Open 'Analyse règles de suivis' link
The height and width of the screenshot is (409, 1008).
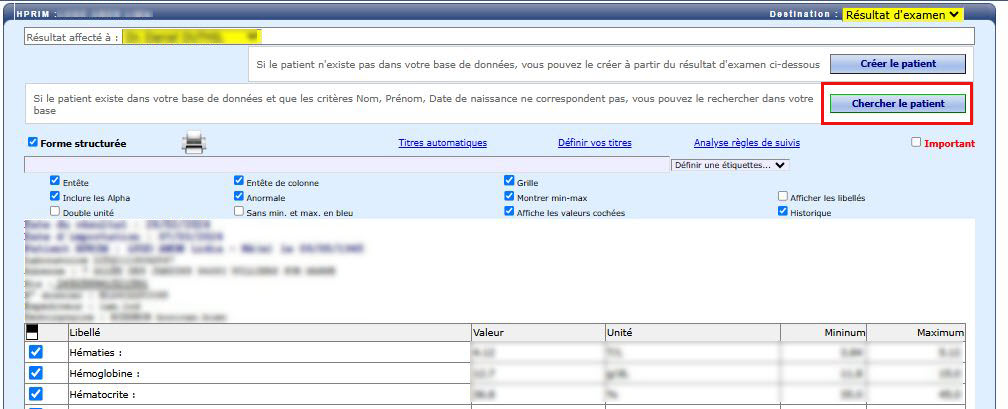[x=746, y=143]
